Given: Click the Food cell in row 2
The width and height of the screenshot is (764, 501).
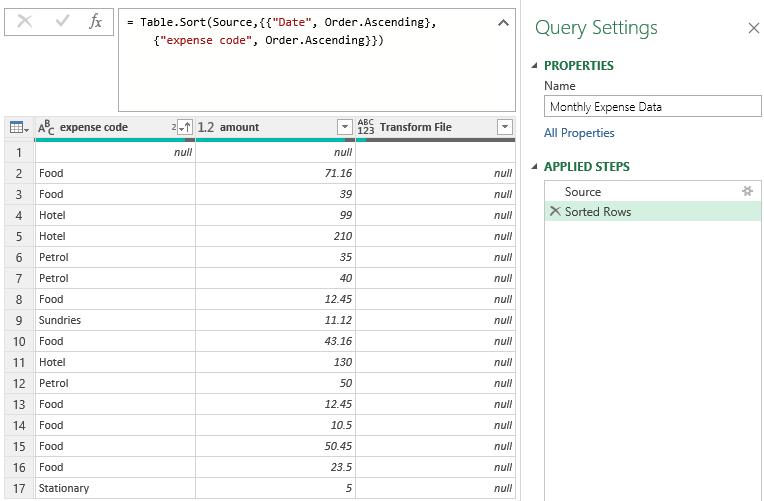Looking at the screenshot, I should (x=115, y=173).
